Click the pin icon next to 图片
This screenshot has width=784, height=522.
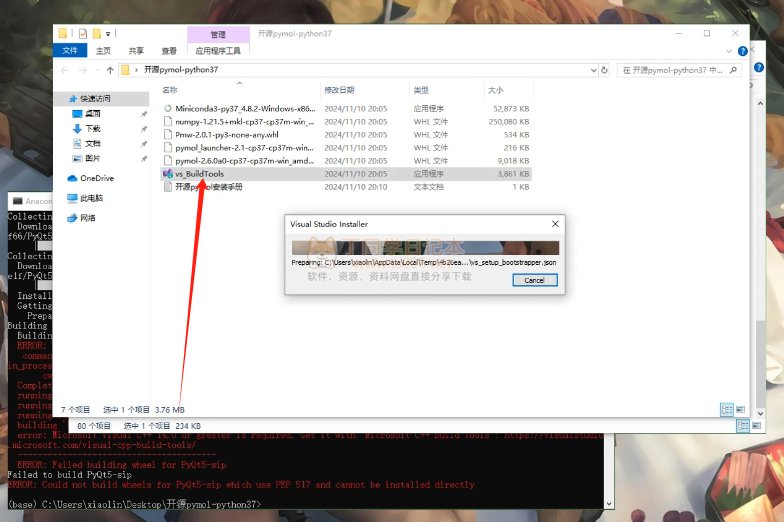(144, 159)
